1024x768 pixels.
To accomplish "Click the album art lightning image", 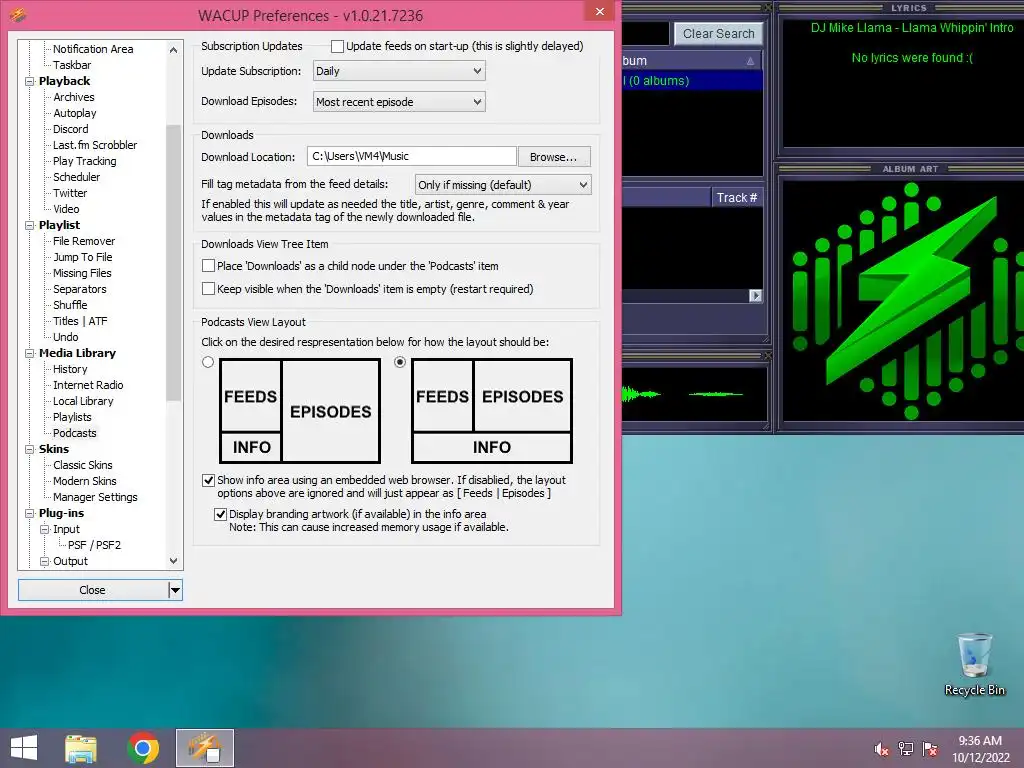I will click(908, 301).
